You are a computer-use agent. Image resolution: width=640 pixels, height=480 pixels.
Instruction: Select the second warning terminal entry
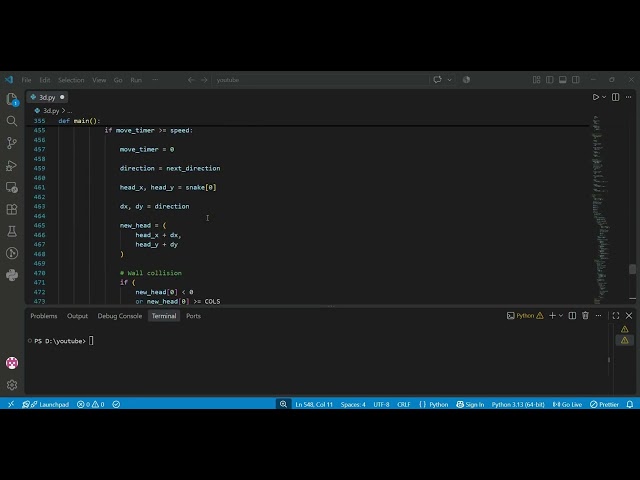(x=624, y=340)
